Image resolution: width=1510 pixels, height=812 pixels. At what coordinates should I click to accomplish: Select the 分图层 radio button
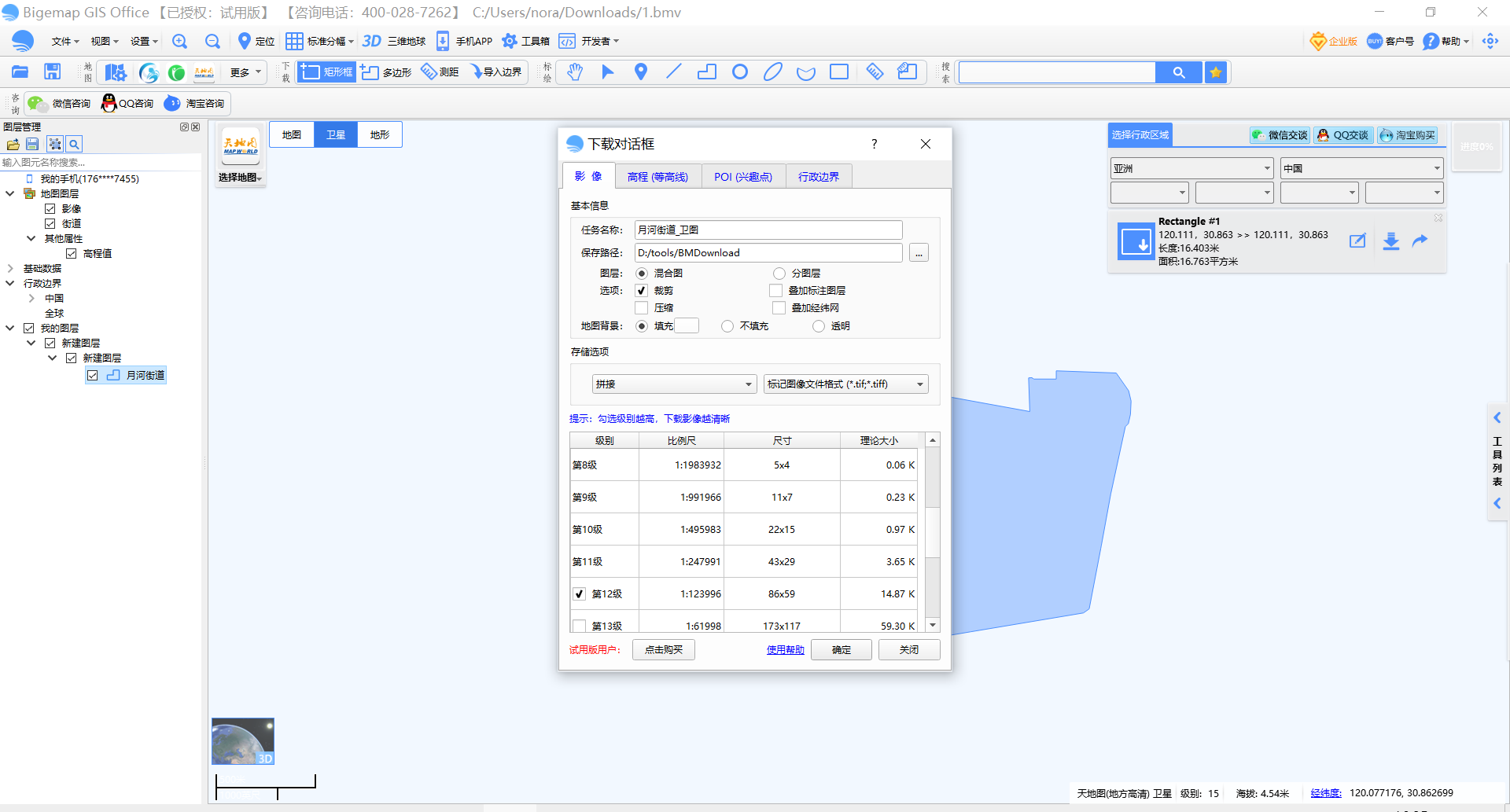coord(779,274)
